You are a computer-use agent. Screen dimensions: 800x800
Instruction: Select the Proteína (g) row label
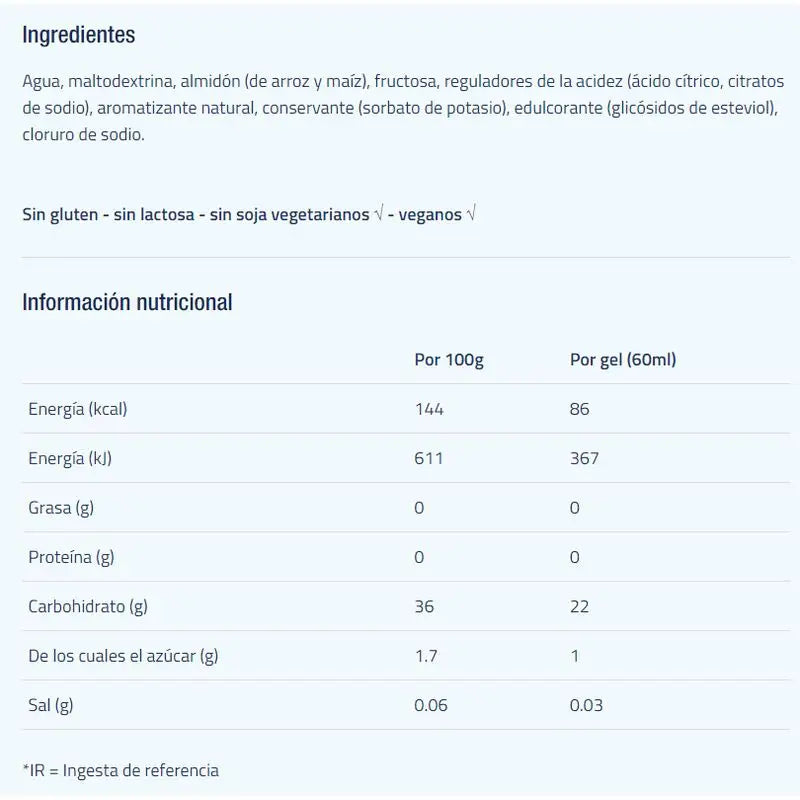click(71, 557)
